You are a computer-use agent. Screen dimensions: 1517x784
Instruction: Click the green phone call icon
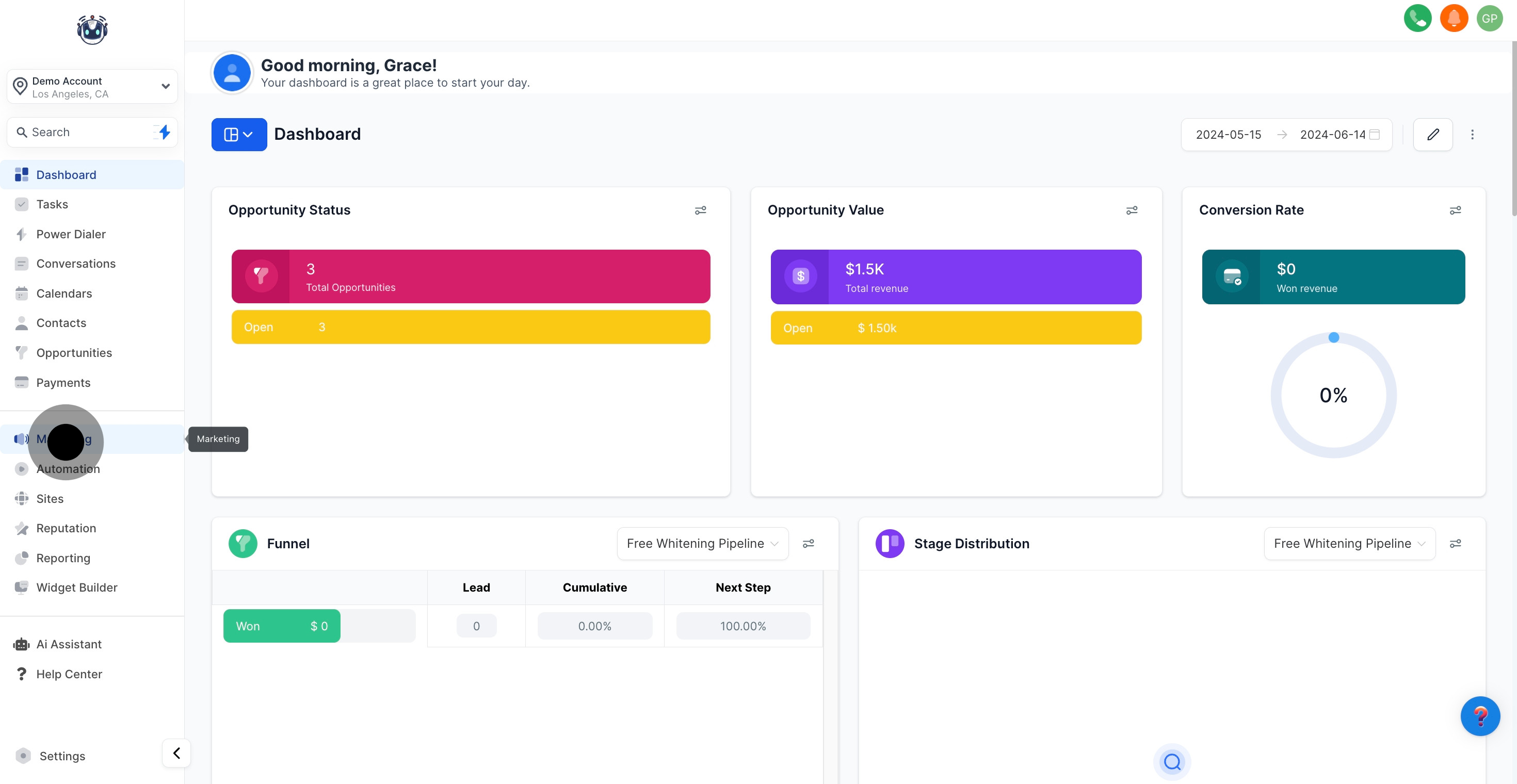click(x=1417, y=18)
